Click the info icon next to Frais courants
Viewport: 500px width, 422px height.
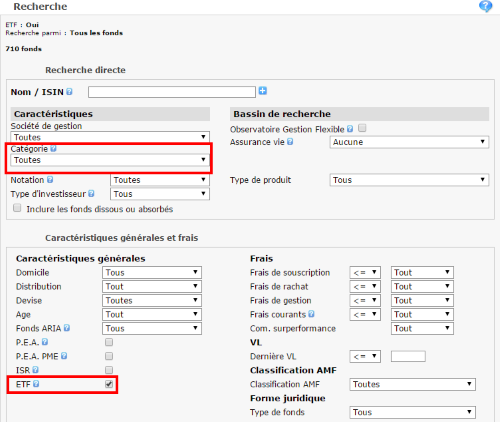[311, 314]
